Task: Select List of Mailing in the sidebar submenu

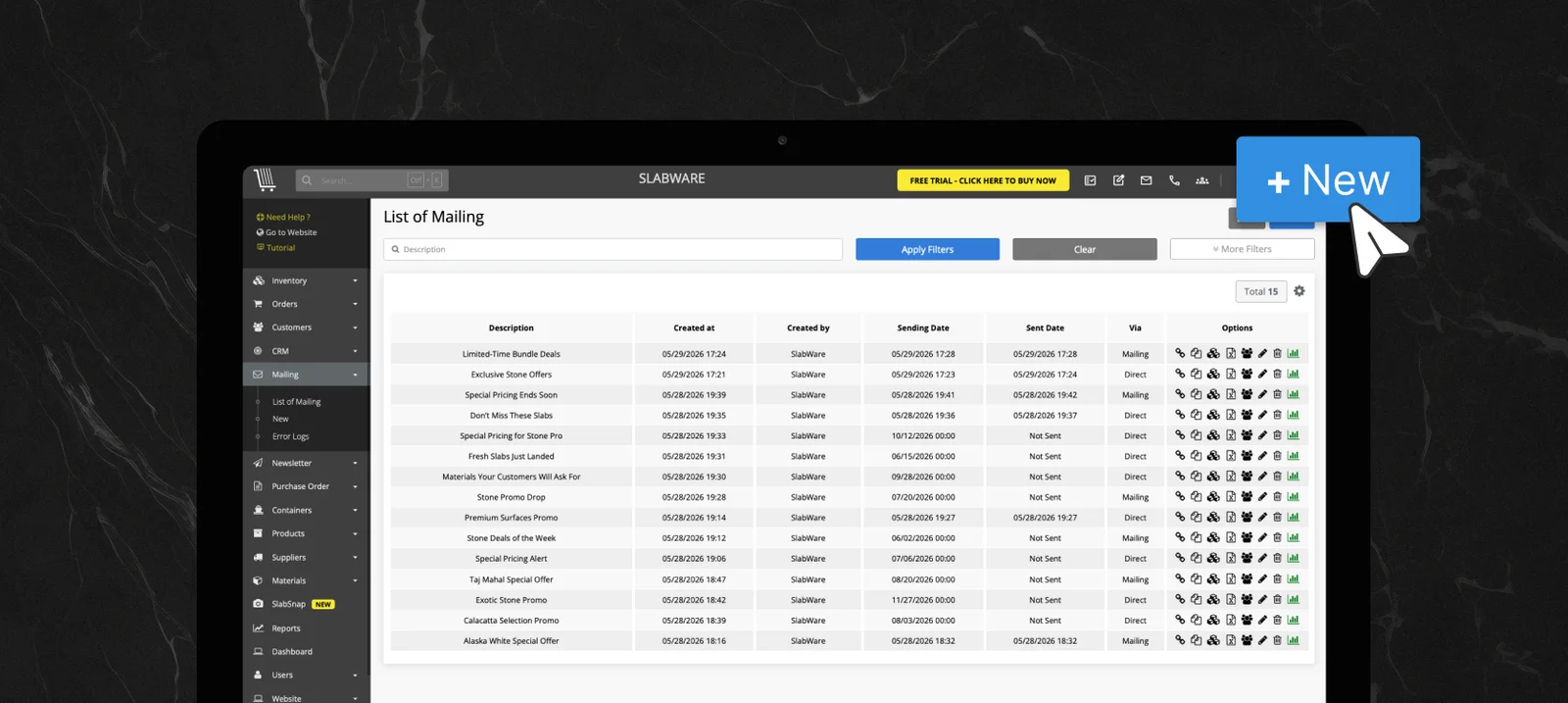Action: click(x=296, y=402)
